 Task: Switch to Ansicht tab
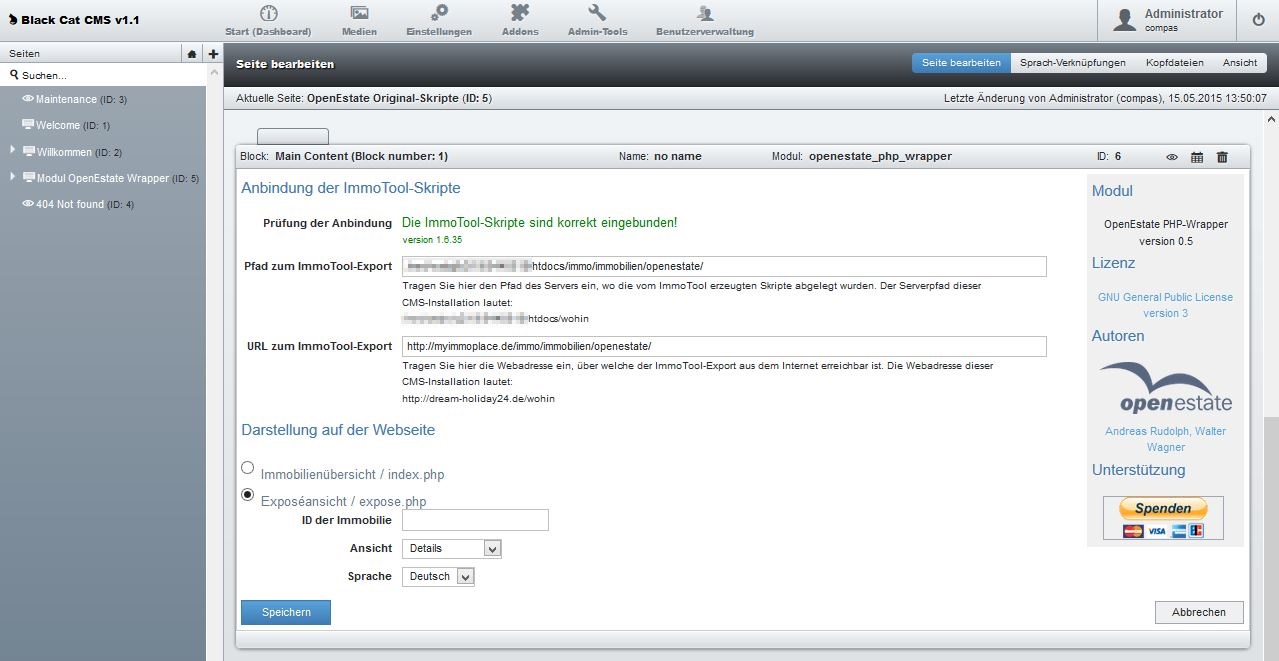click(1240, 63)
